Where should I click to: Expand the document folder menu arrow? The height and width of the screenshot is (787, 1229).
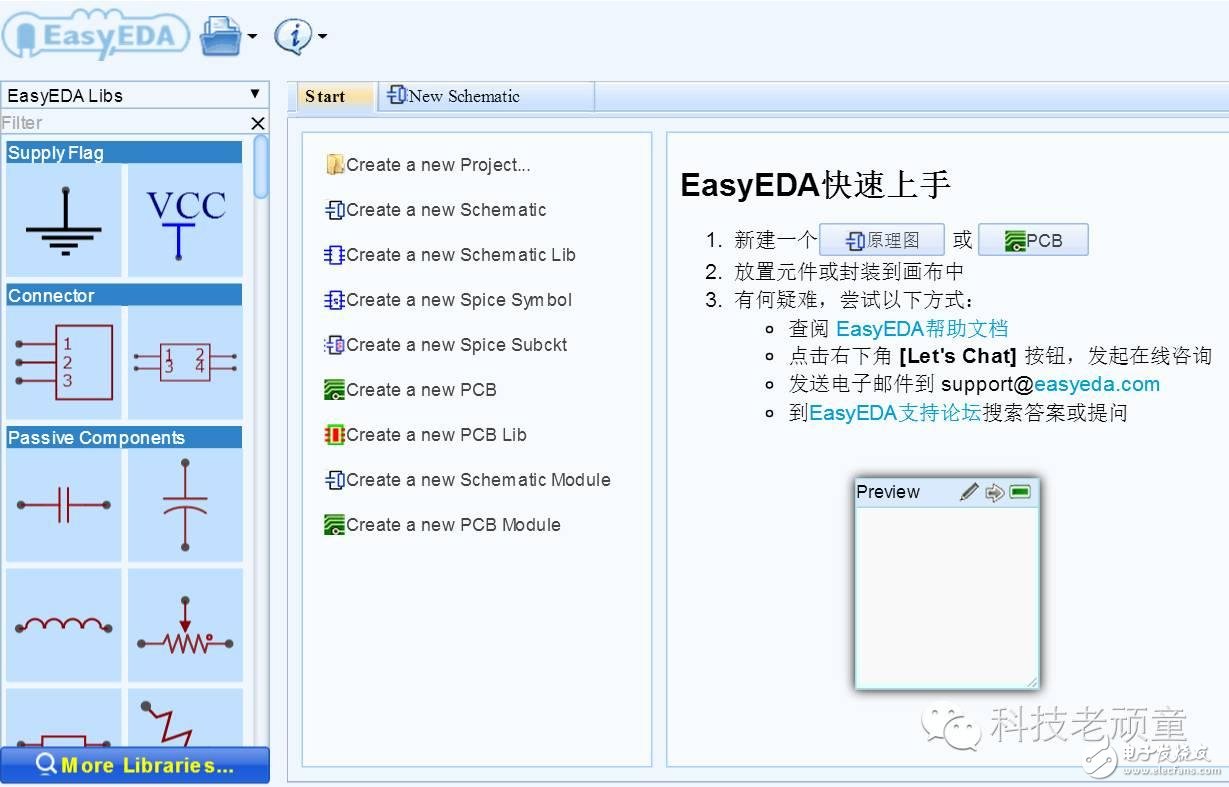[252, 38]
